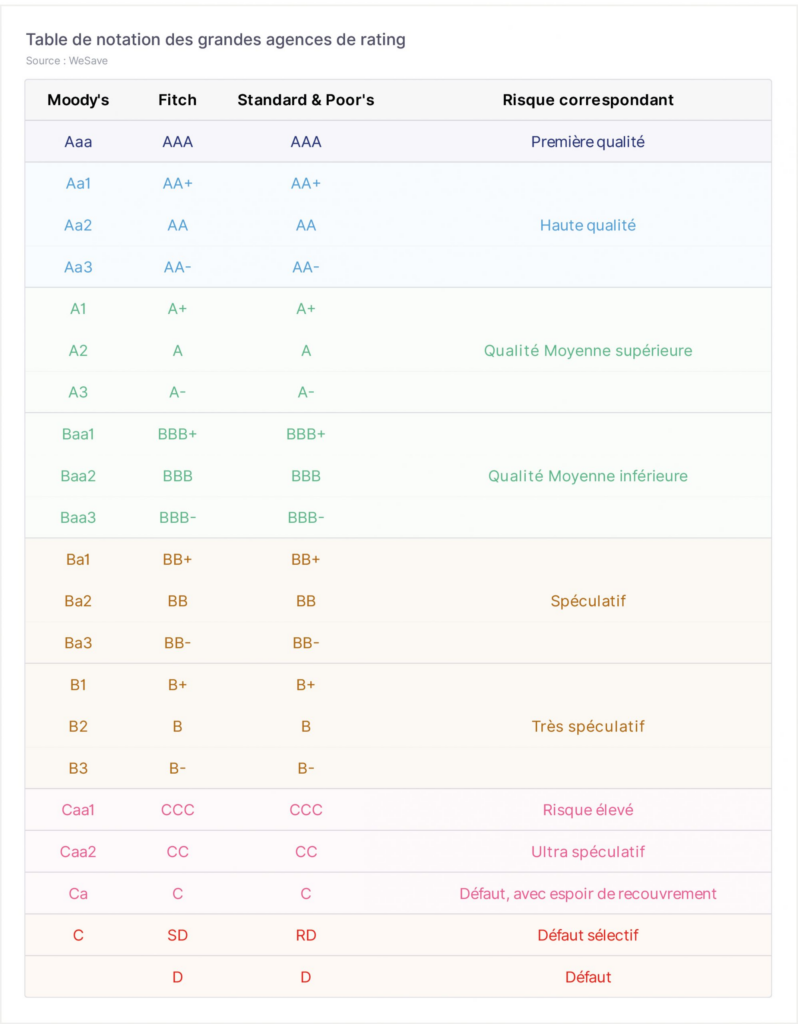Image resolution: width=798 pixels, height=1024 pixels.
Task: Select the RD cell under Standard & Poor's
Action: (306, 935)
